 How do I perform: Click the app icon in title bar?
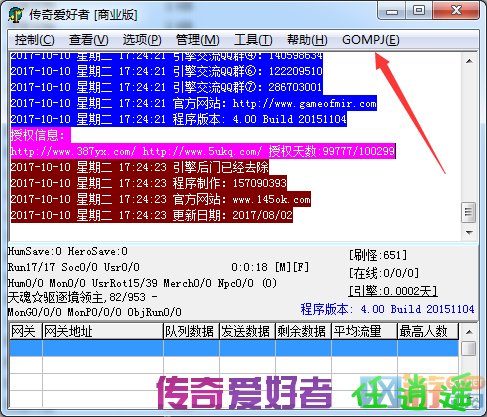coord(16,15)
